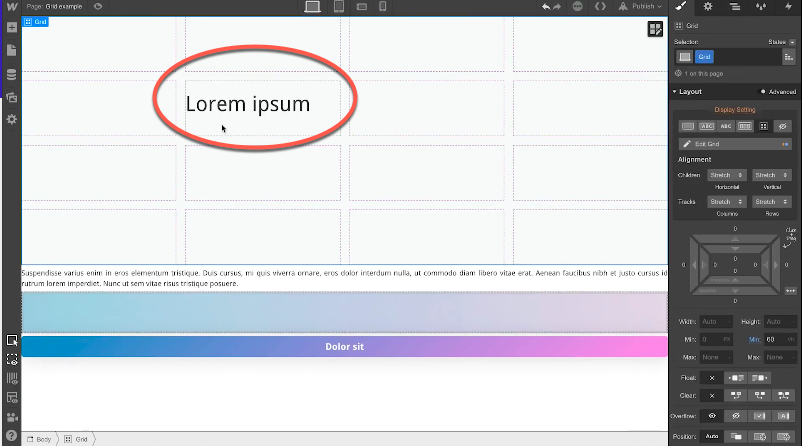Switch to the Interactions lightning tab
Image resolution: width=802 pixels, height=446 pixels.
pyautogui.click(x=788, y=7)
